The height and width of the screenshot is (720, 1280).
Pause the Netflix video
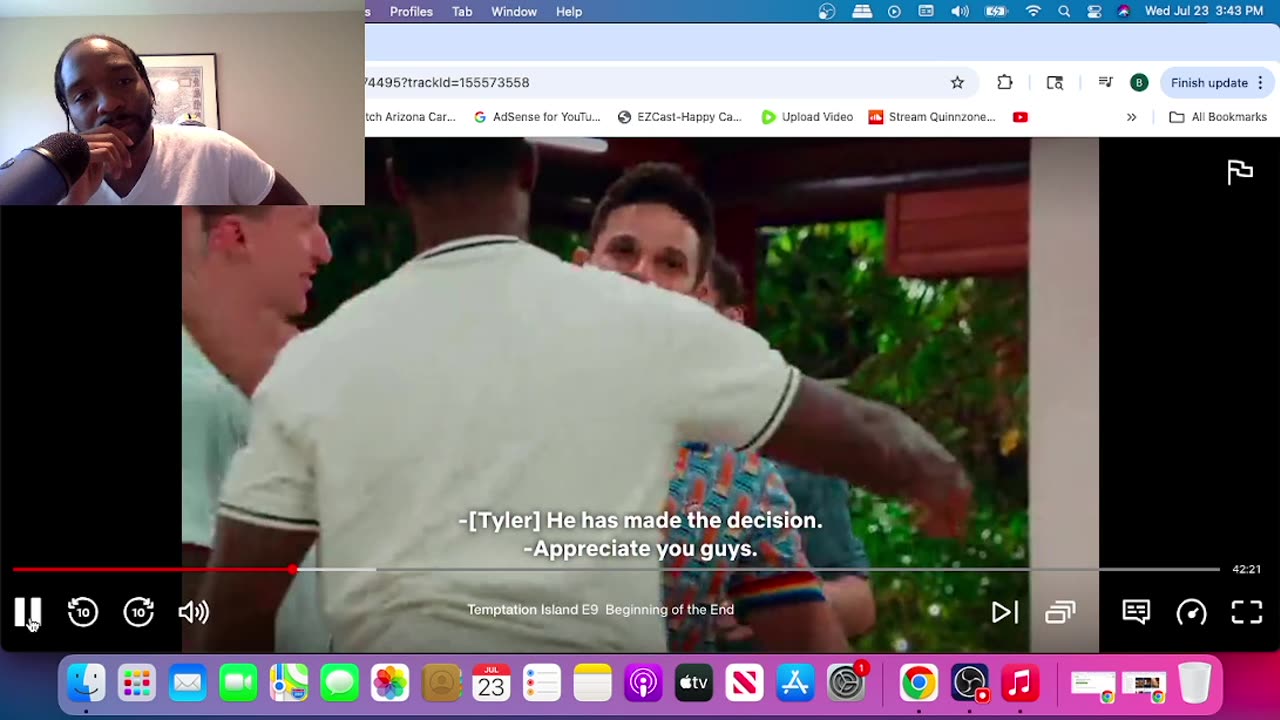click(x=28, y=612)
